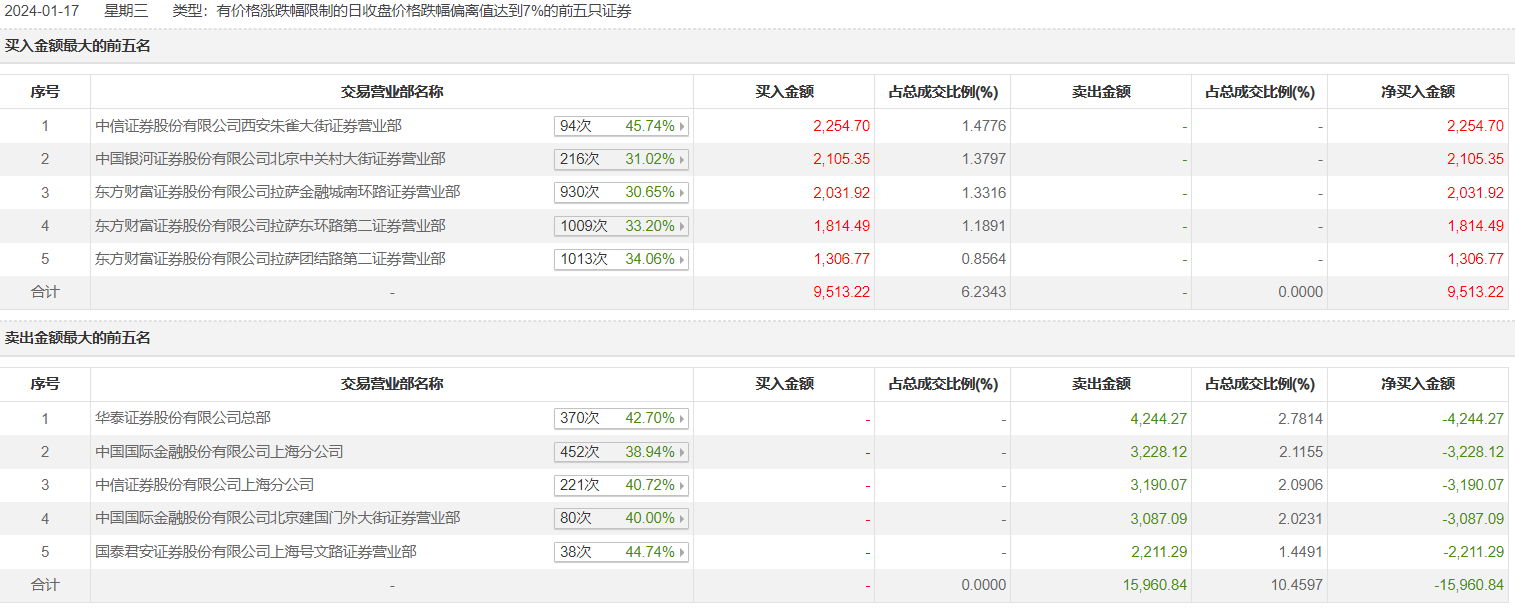Expand the 94次 45.74% stats dropdown

tap(622, 126)
